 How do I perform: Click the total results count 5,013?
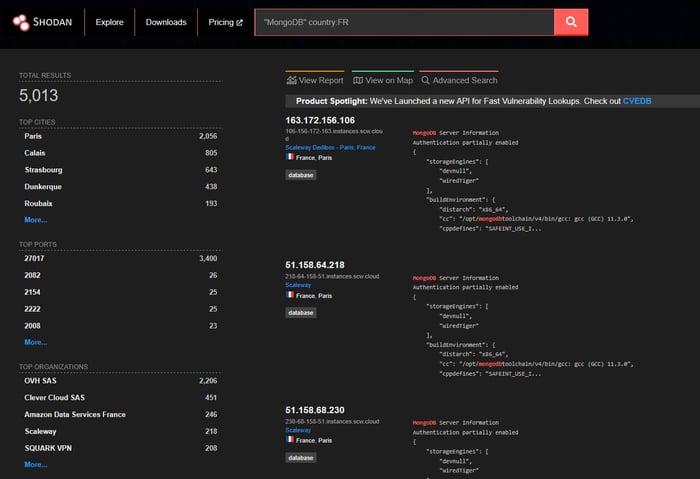click(38, 95)
